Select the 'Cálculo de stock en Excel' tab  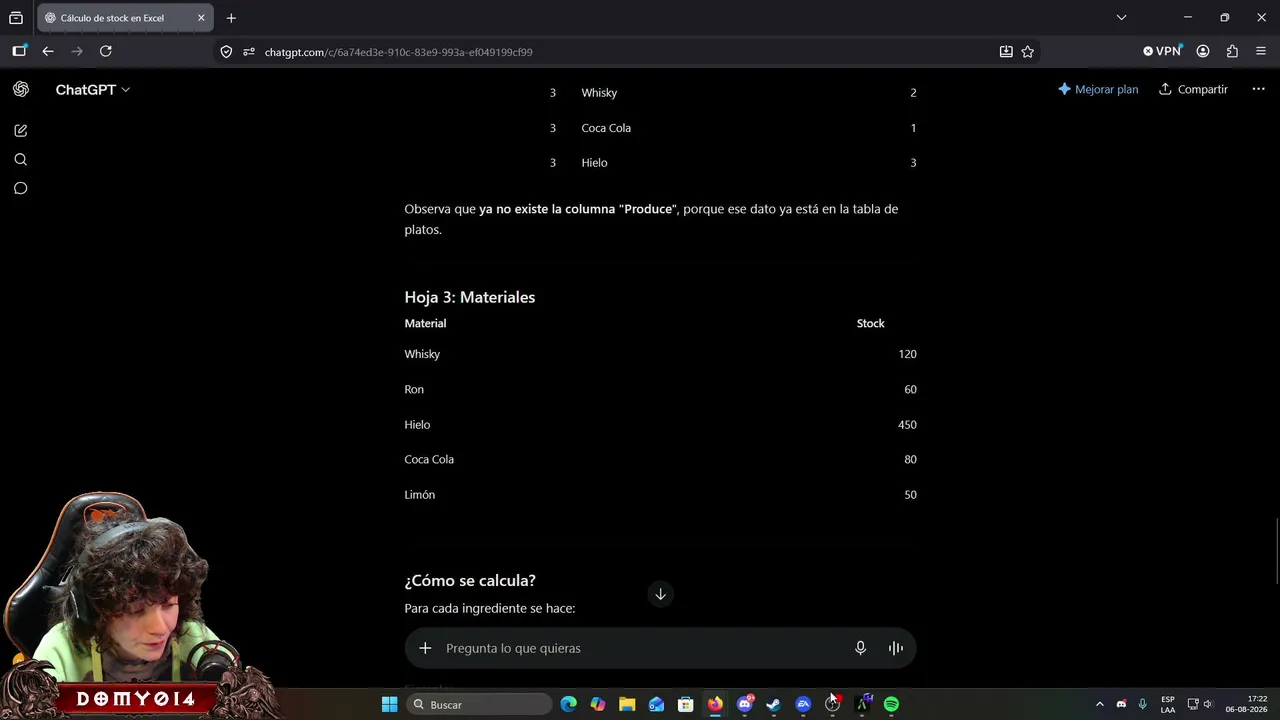(125, 18)
